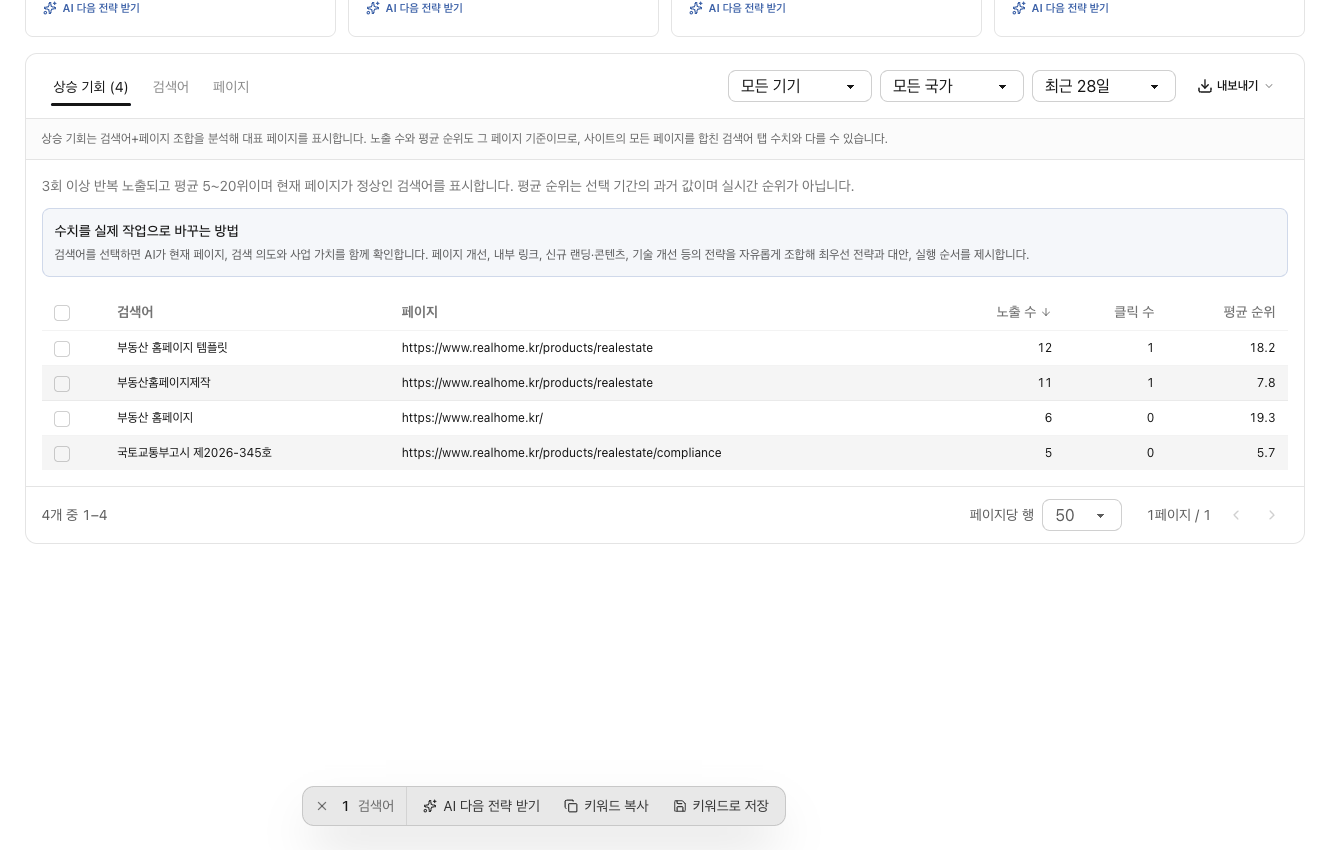Screen dimensions: 1320x850
Task: Click 키워드로 저장 button
Action: (721, 806)
